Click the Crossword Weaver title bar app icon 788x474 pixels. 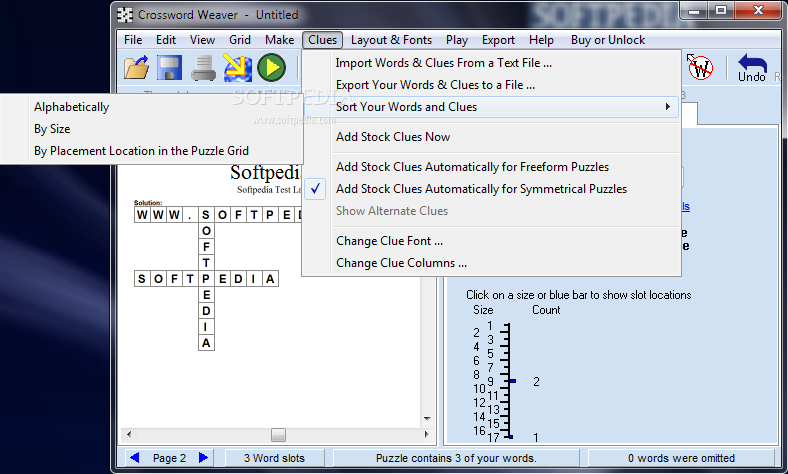[125, 15]
